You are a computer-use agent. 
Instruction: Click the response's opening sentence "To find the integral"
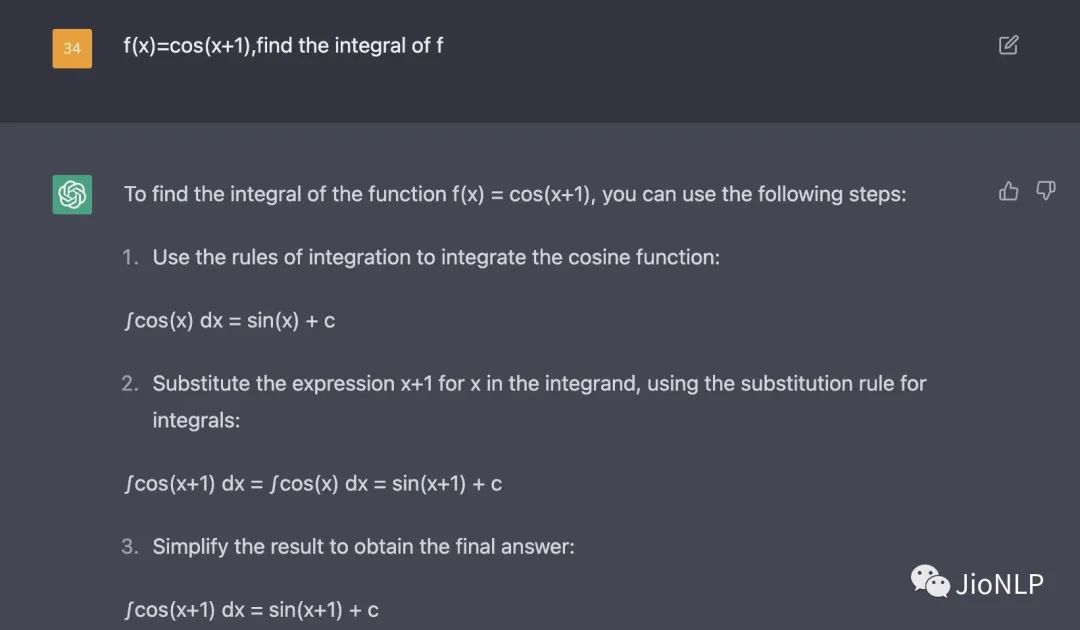pyautogui.click(x=514, y=194)
